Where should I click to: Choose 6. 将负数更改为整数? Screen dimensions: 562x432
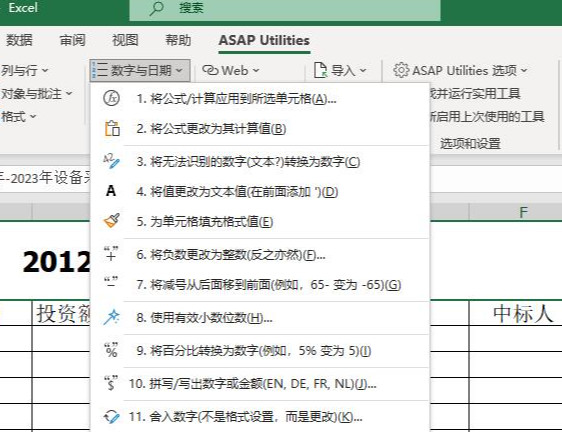tap(260, 255)
